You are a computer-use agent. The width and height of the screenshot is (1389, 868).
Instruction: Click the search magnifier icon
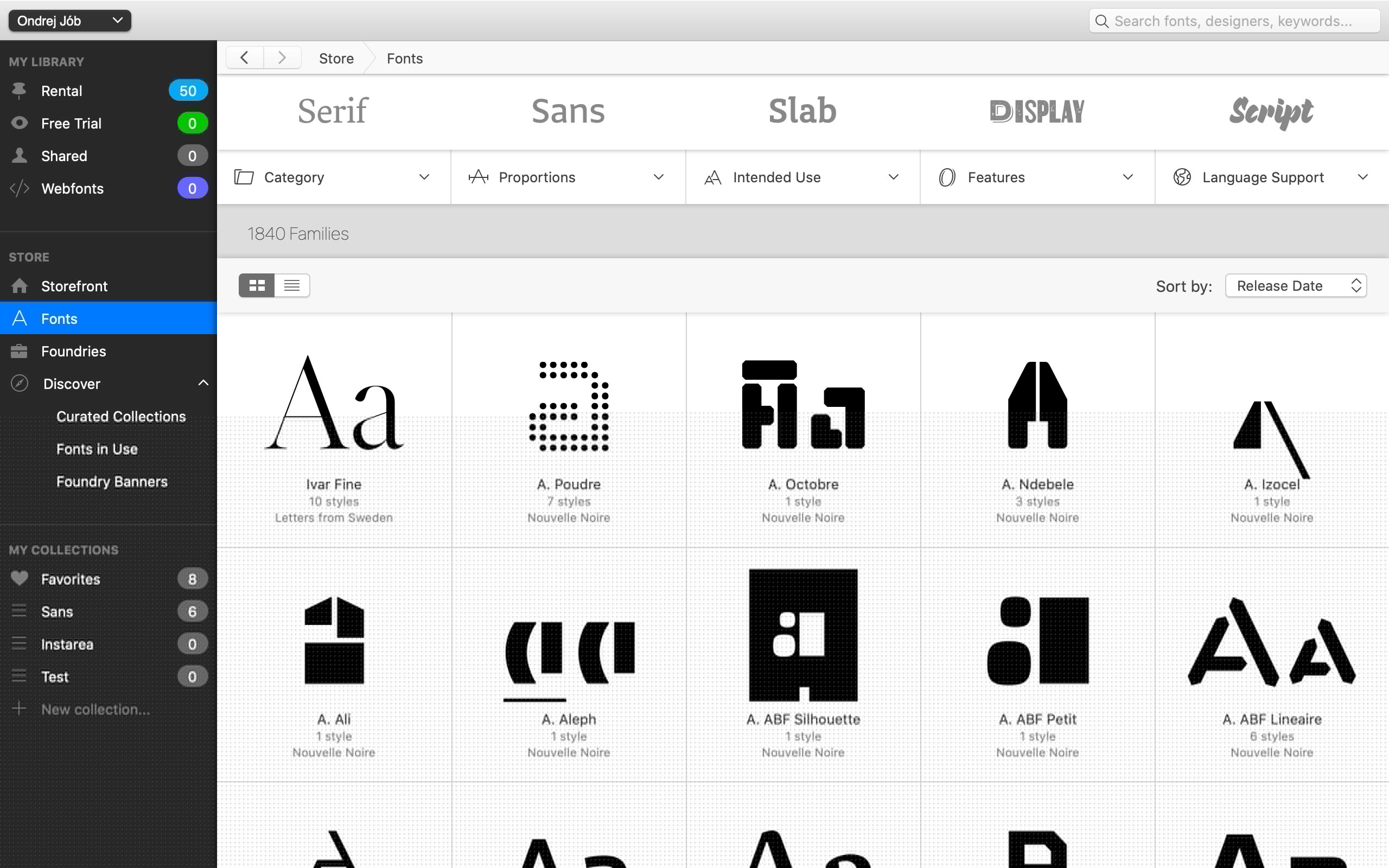(x=1101, y=21)
